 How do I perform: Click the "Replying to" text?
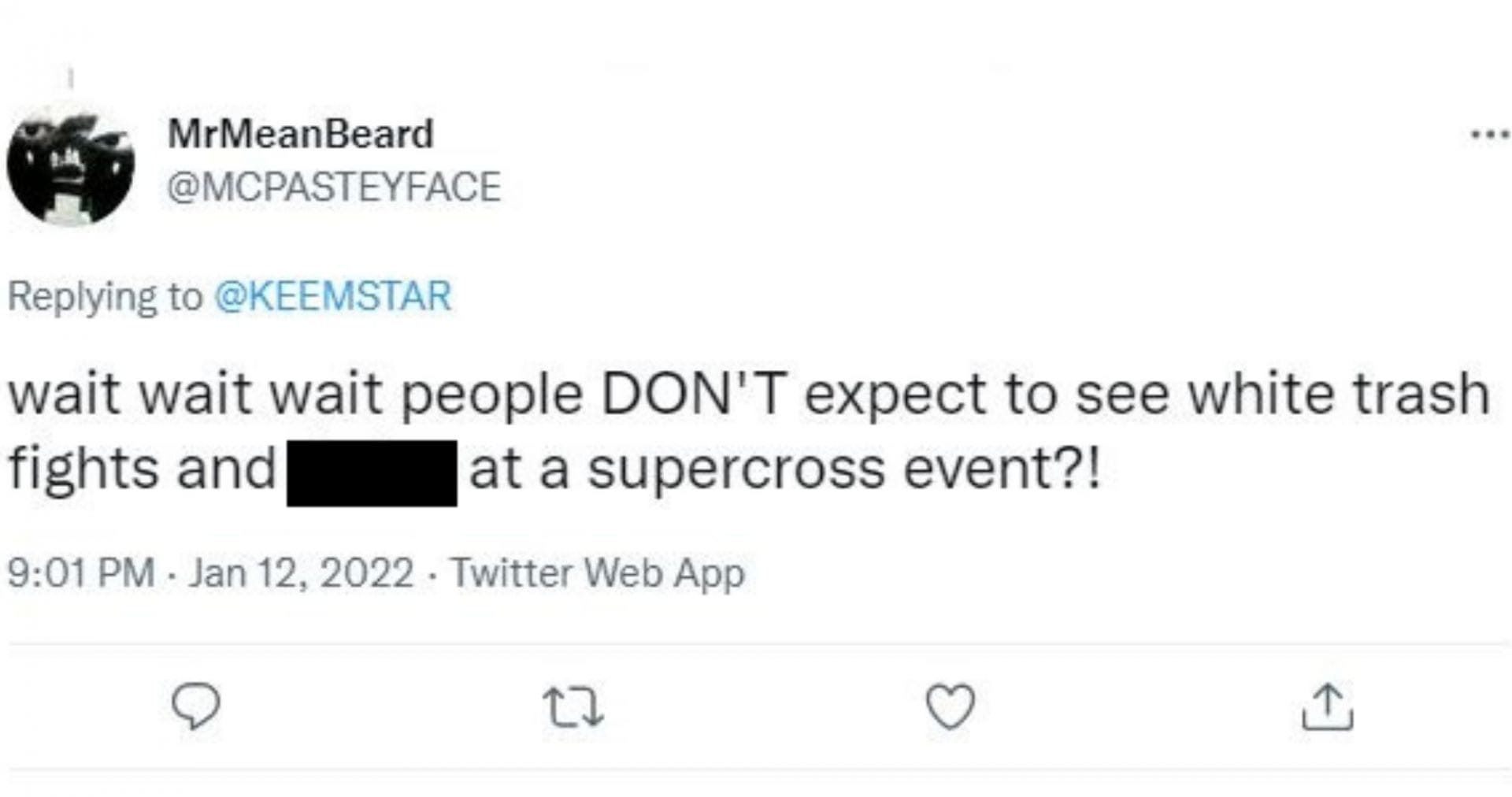coord(105,297)
